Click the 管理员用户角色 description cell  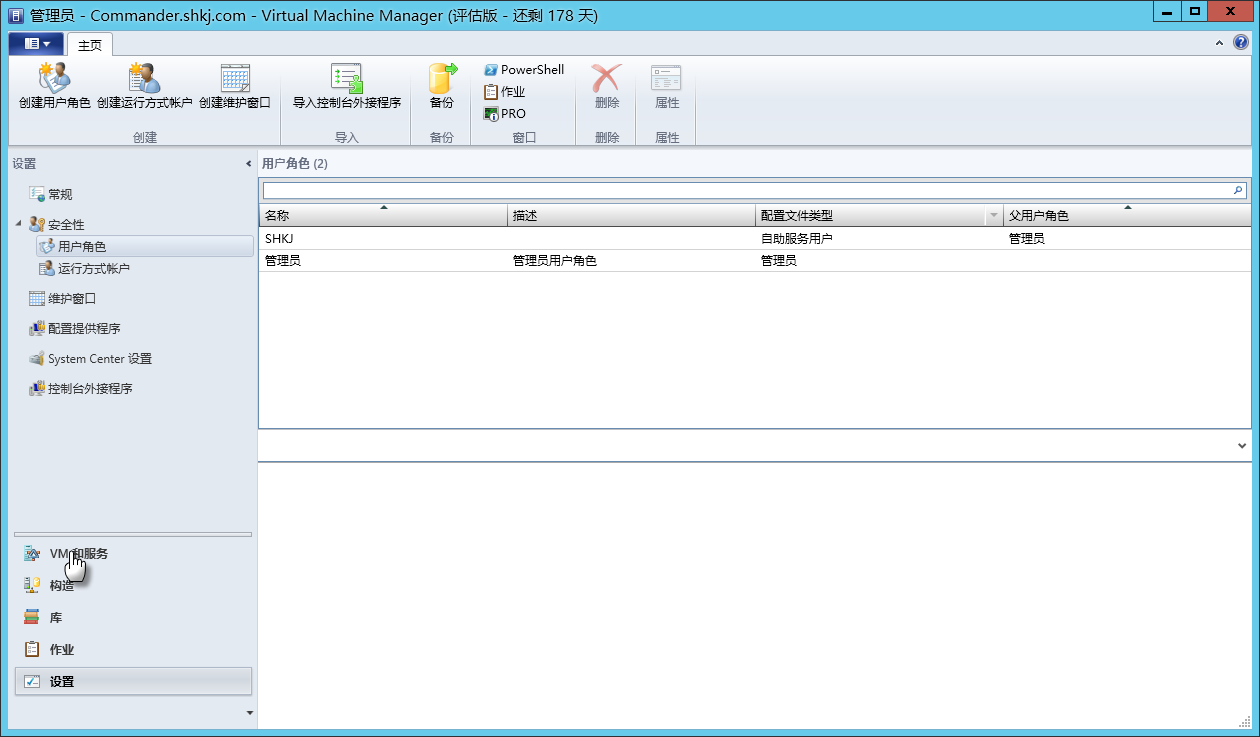tap(555, 261)
